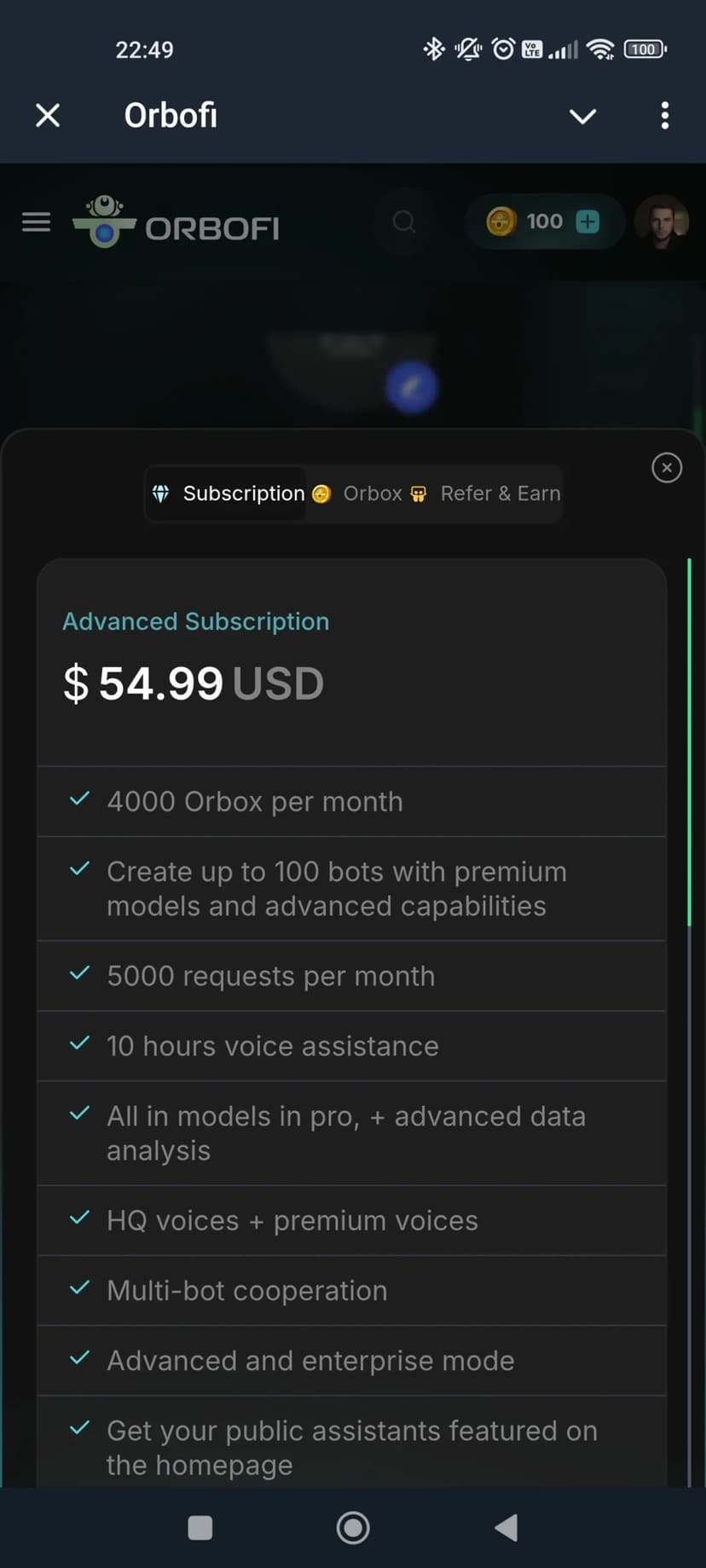Click checkmark beside 5000 requests per month

click(79, 973)
